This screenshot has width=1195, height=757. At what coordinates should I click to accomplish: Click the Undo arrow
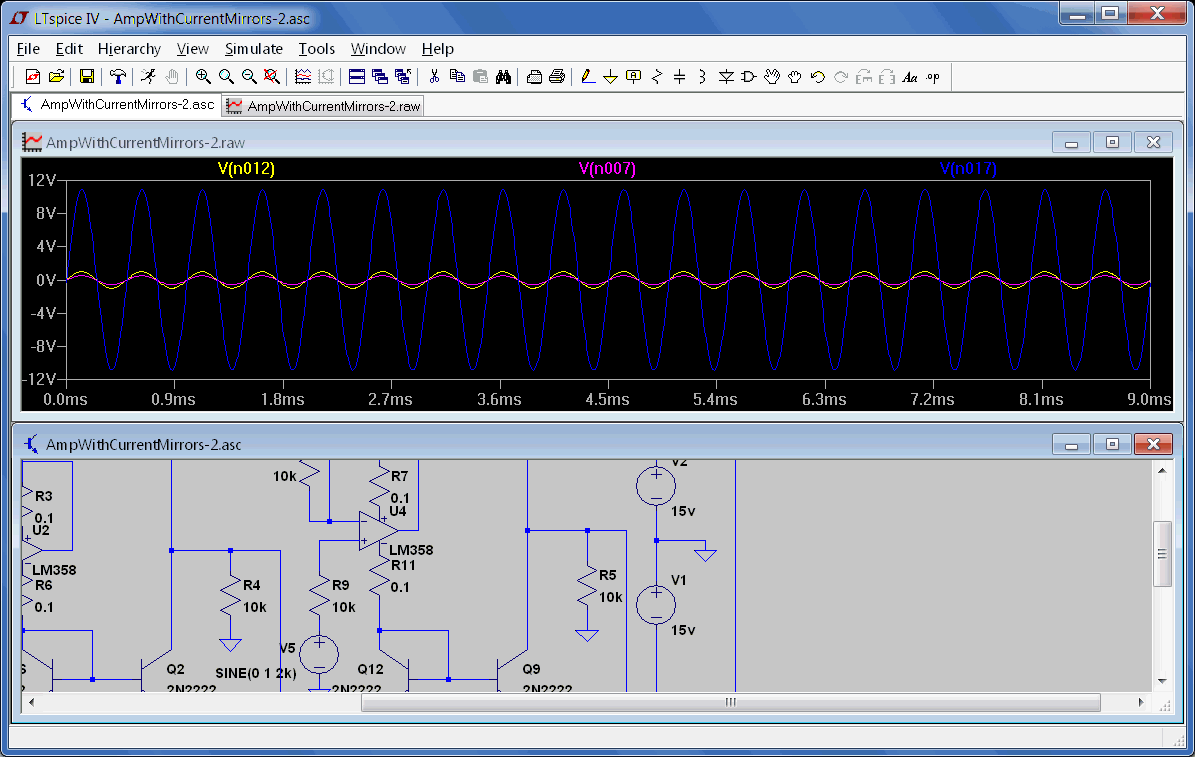coord(818,76)
